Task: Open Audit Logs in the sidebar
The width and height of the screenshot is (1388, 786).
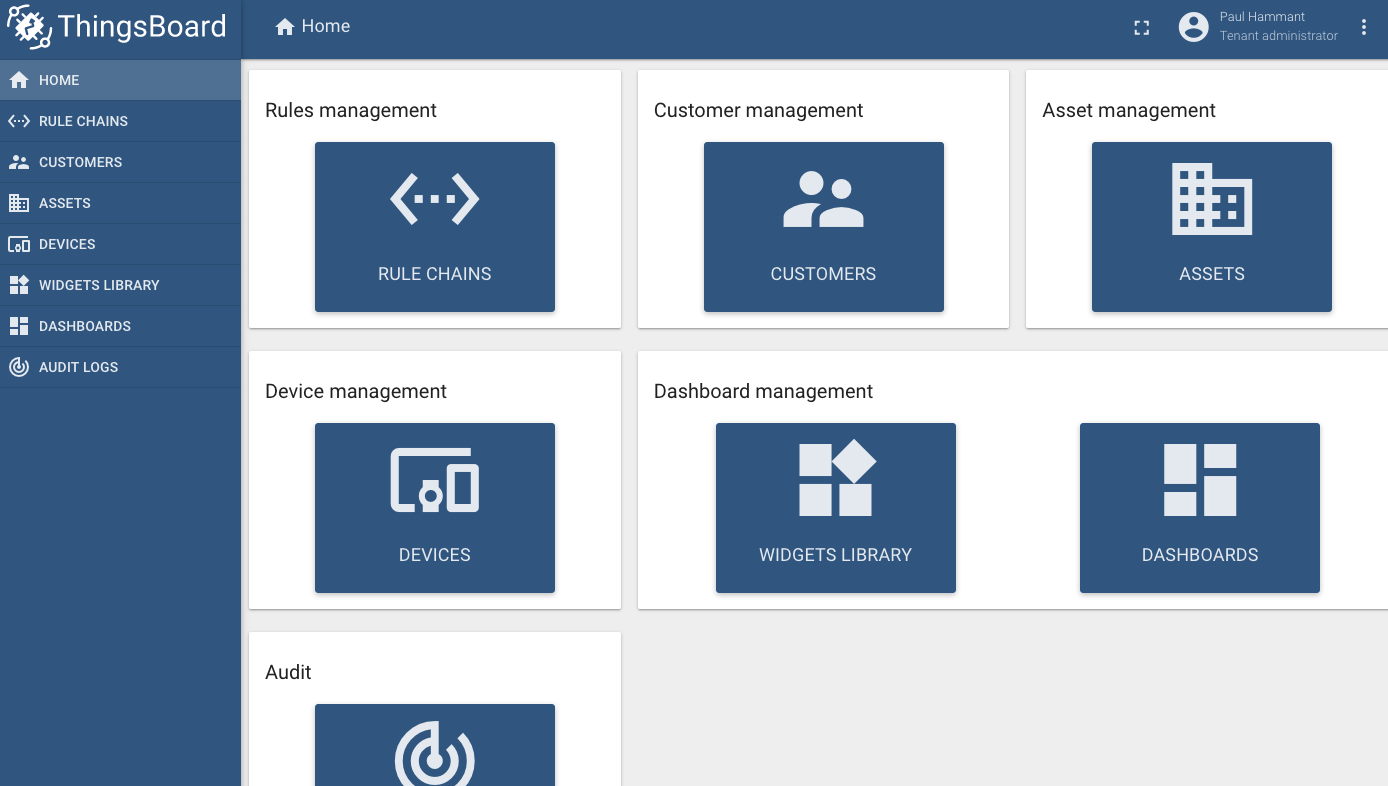Action: point(120,367)
